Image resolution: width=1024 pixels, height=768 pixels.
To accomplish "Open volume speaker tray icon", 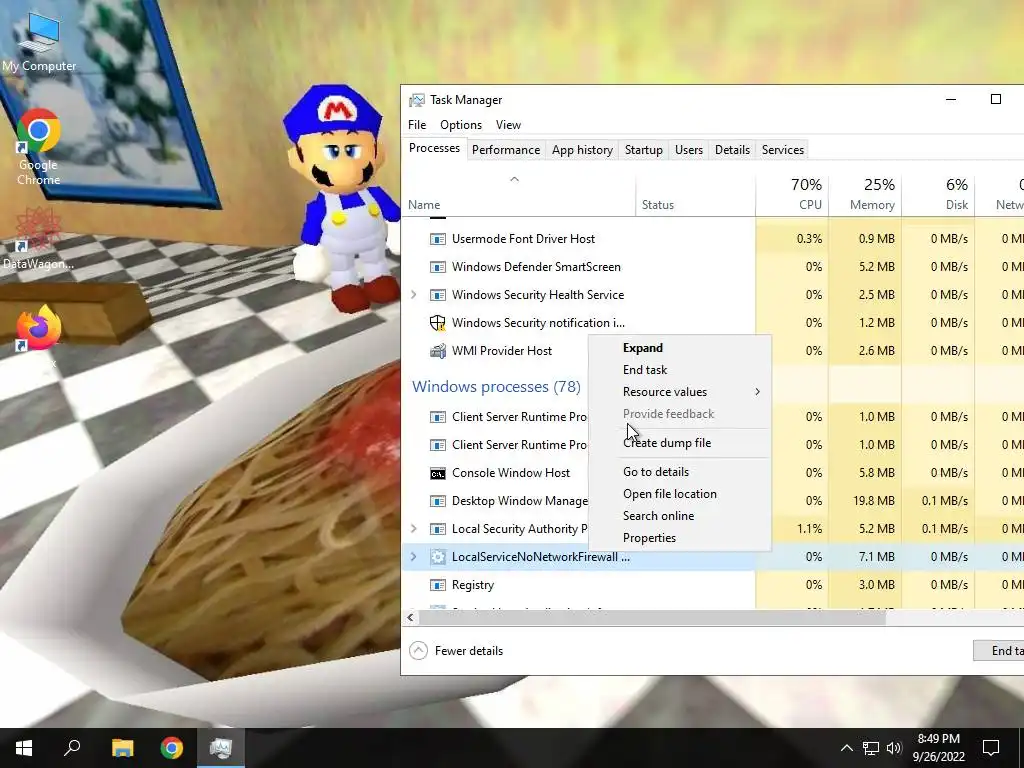I will tap(894, 748).
